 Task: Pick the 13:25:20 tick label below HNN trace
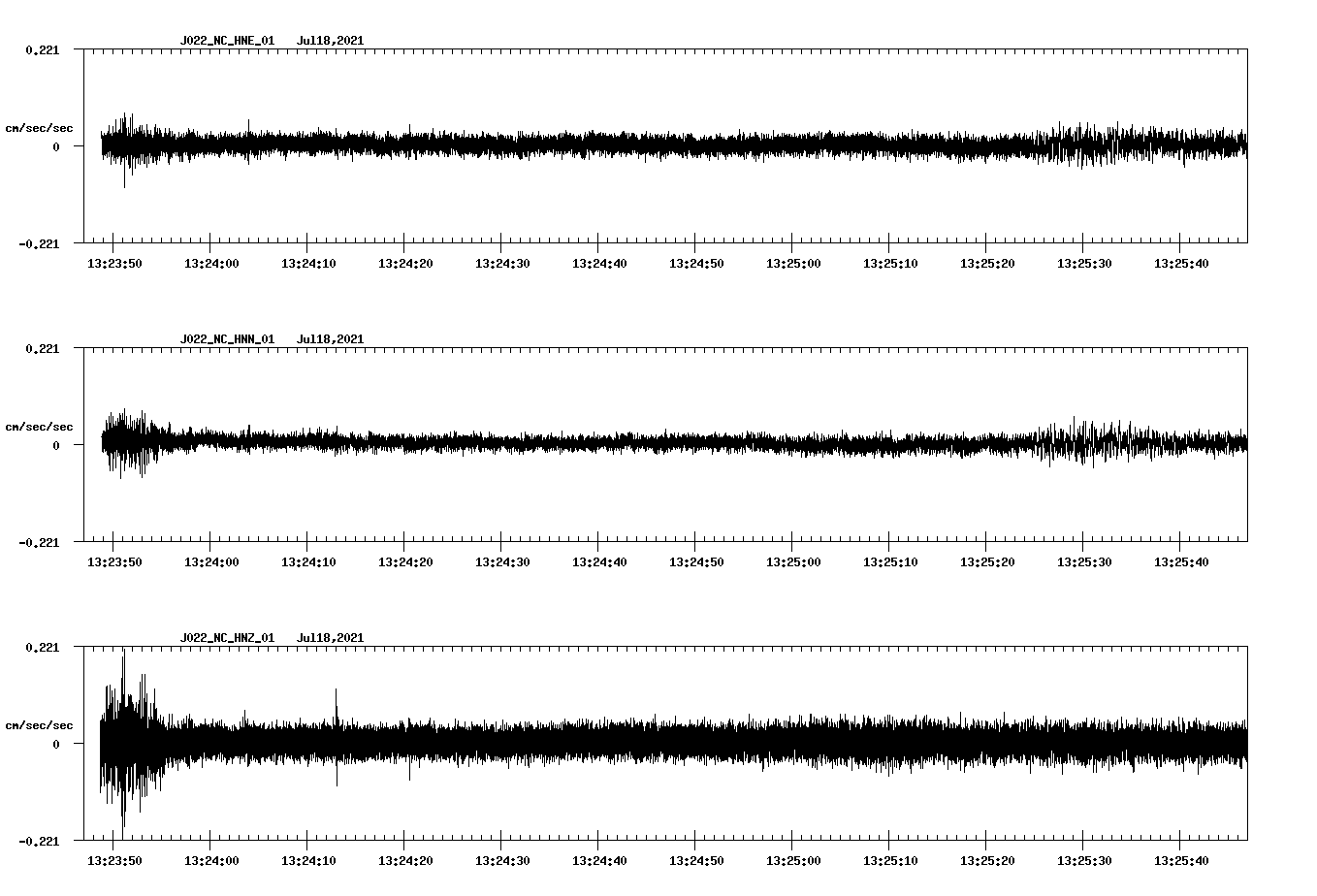click(987, 561)
